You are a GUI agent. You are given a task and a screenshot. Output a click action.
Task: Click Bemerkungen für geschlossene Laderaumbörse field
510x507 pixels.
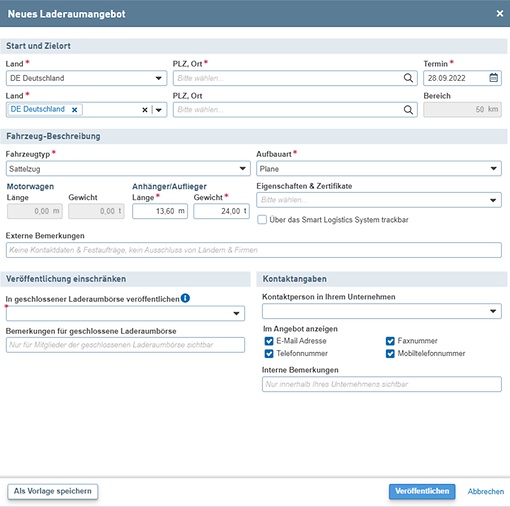tap(125, 345)
